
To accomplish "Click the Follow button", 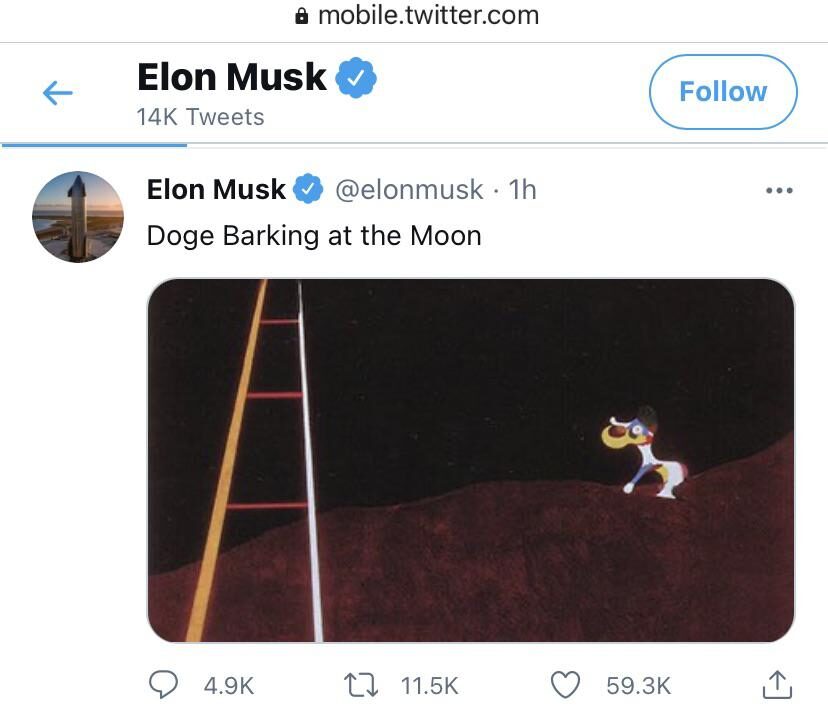I will 723,92.
